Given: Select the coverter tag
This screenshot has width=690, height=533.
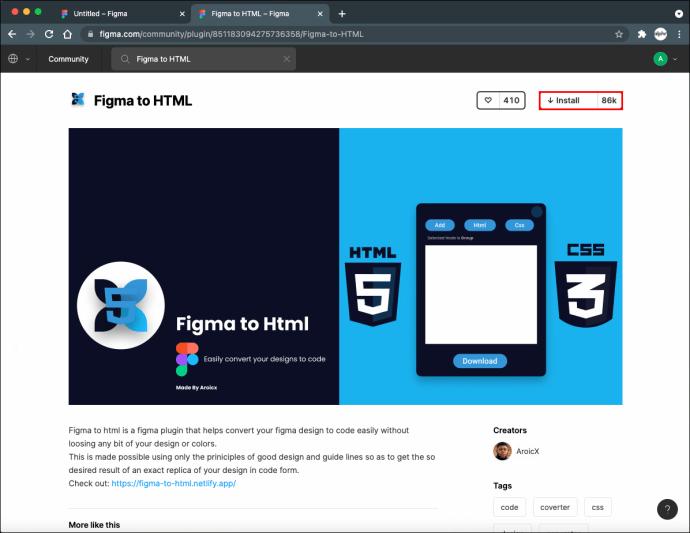Looking at the screenshot, I should click(555, 507).
